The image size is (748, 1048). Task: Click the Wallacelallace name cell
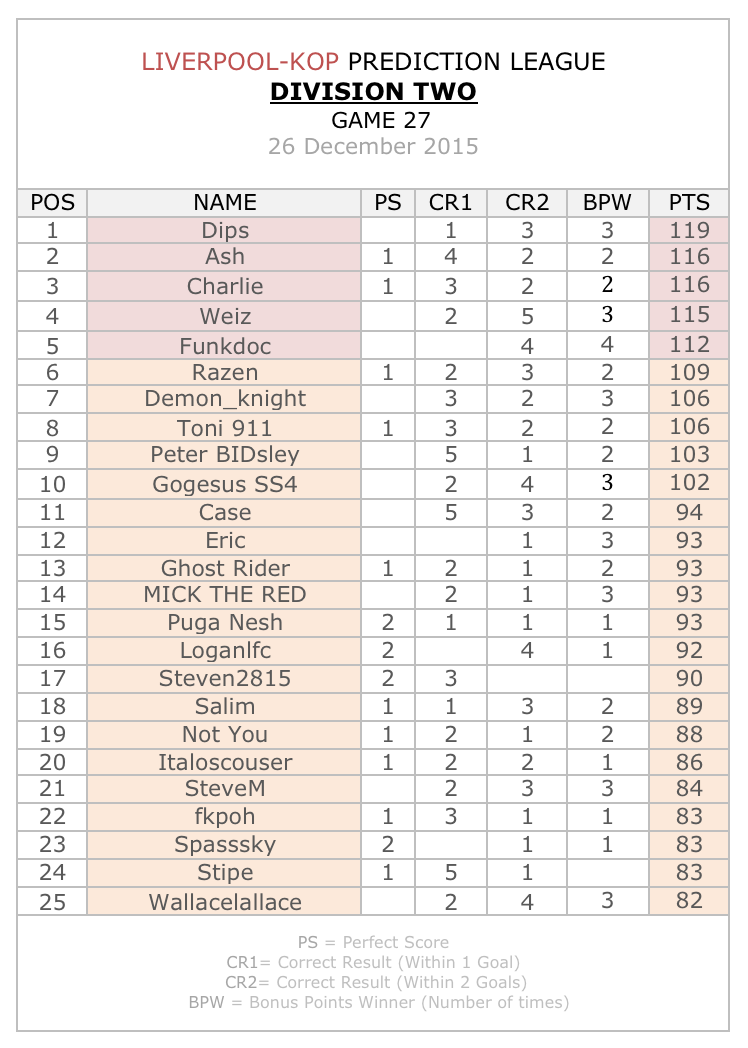tap(224, 902)
